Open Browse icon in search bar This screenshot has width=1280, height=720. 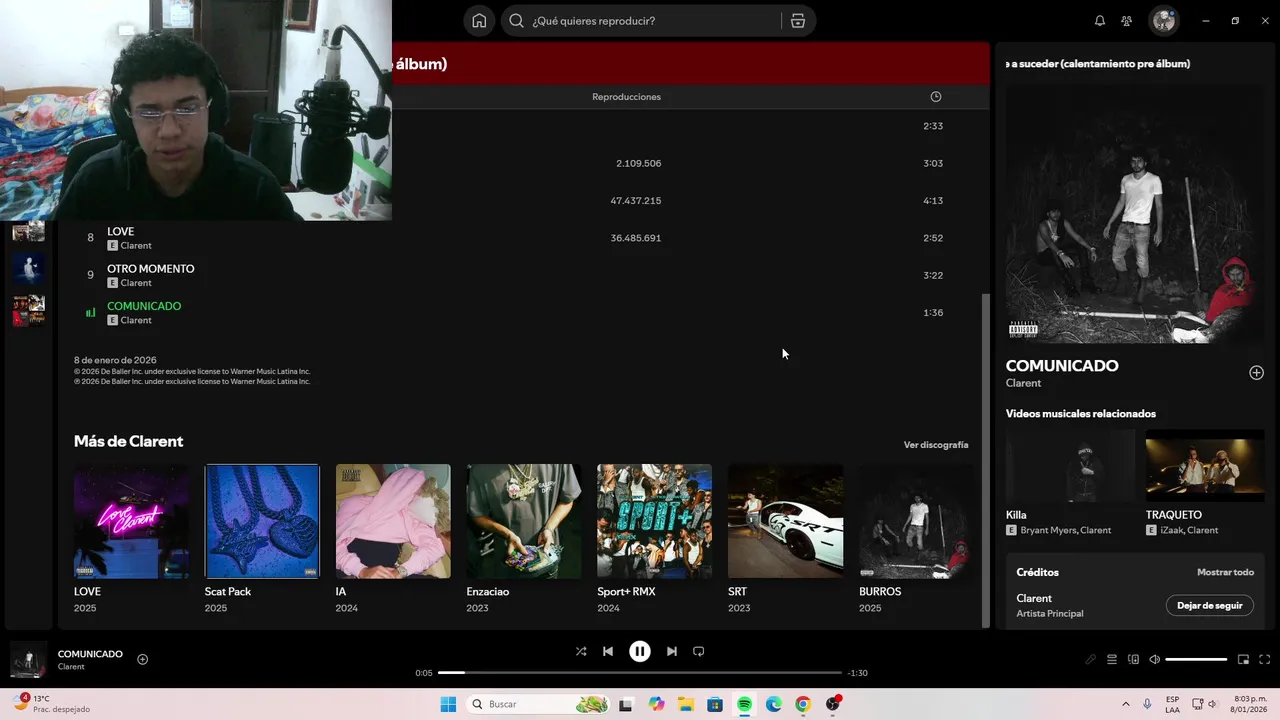pyautogui.click(x=797, y=21)
